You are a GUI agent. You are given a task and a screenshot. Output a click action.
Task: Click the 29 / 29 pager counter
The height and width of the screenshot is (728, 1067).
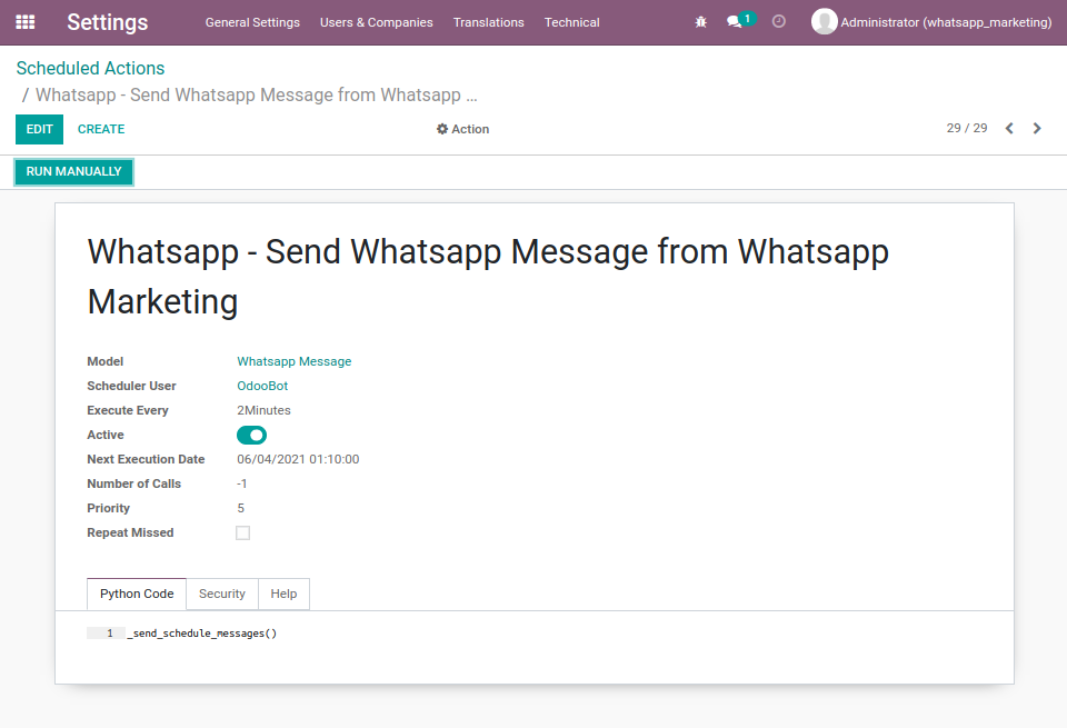click(x=967, y=128)
